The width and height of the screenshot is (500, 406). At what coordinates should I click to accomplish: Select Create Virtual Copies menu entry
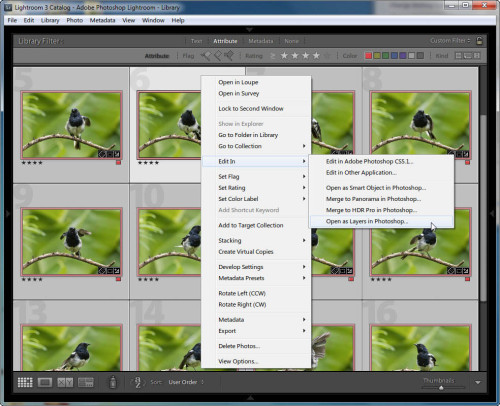256,252
